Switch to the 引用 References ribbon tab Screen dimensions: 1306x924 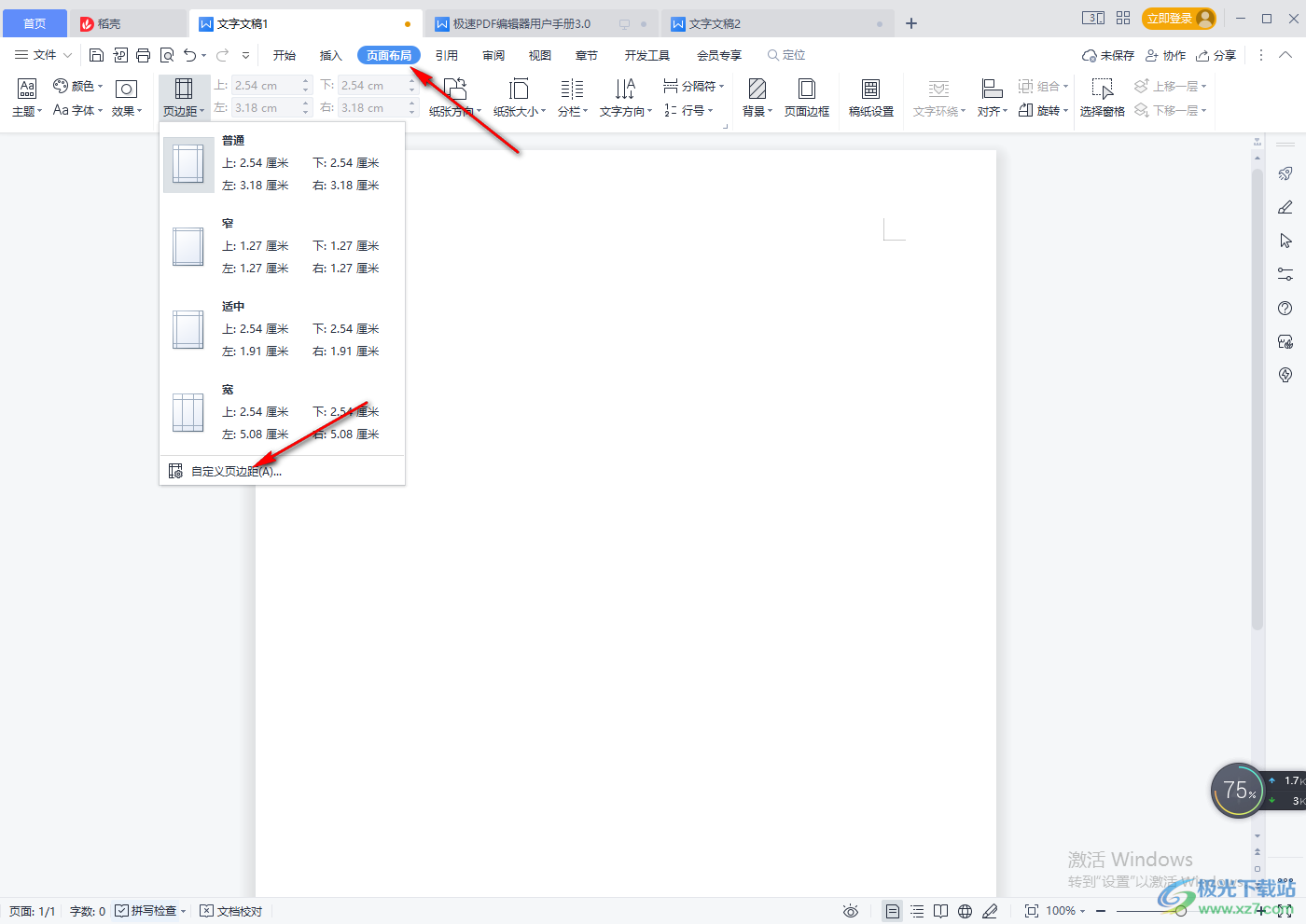(x=447, y=55)
